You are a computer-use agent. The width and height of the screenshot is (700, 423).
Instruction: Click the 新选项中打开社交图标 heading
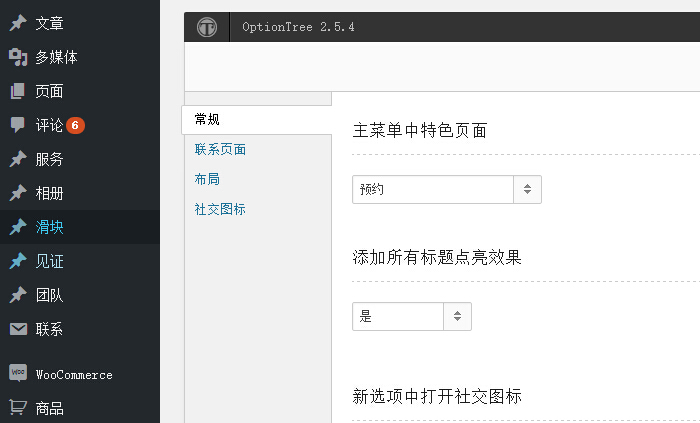437,396
